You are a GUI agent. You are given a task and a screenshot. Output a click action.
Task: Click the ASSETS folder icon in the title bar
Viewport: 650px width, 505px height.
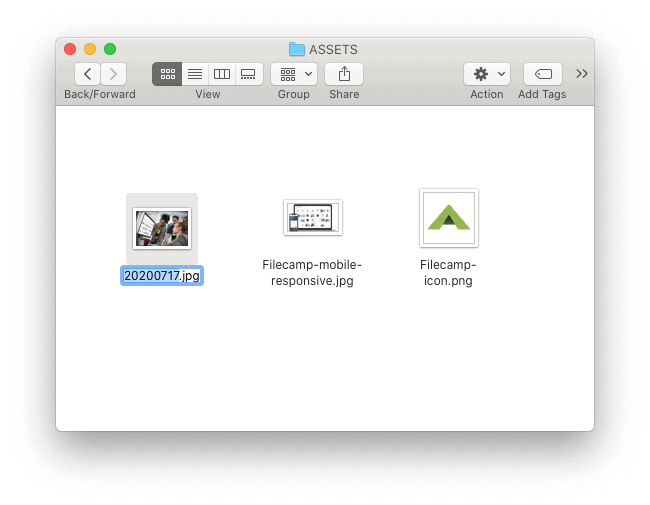[x=296, y=49]
